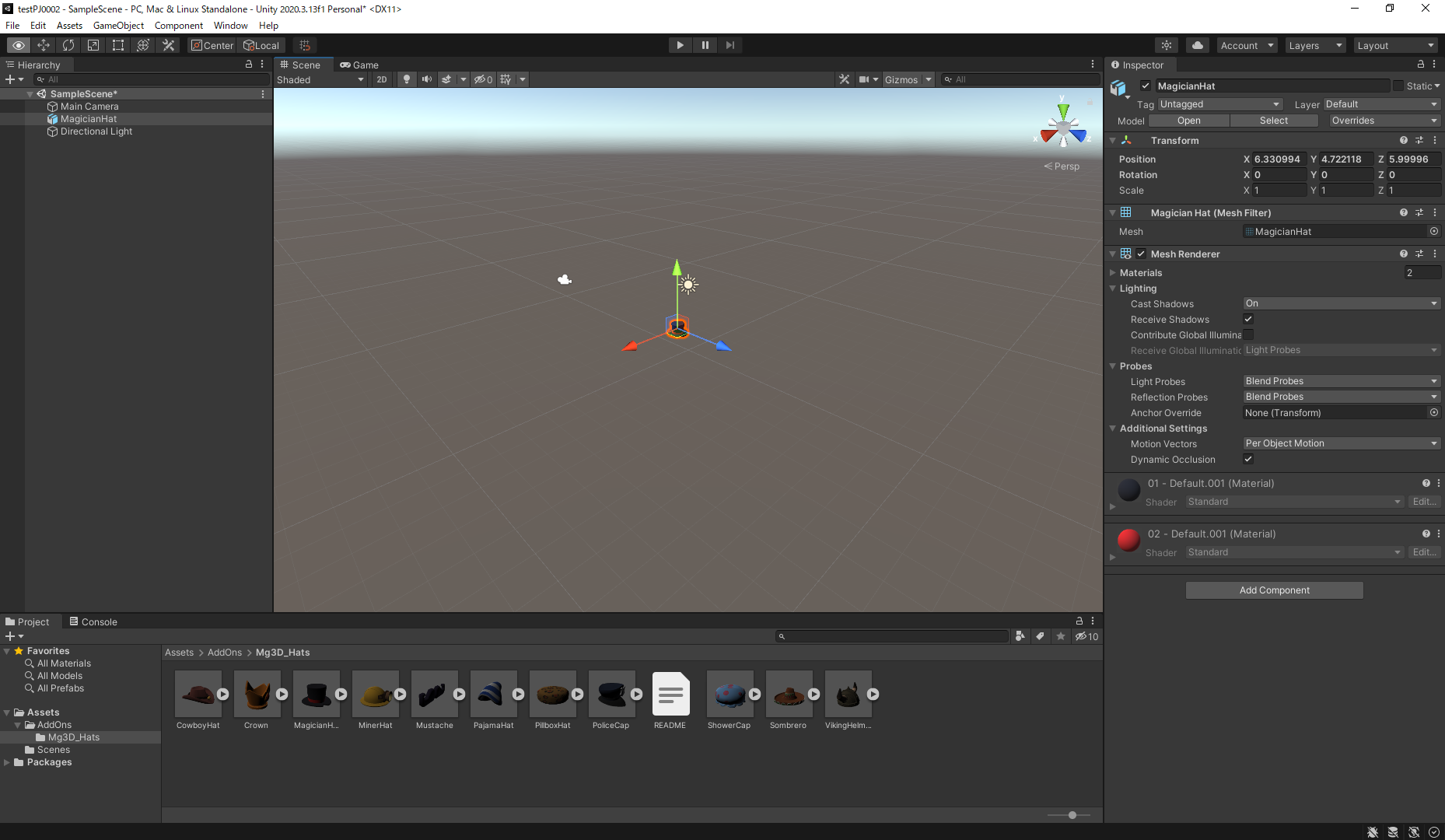1445x840 pixels.
Task: Open the Cloud services icon
Action: click(x=1198, y=45)
